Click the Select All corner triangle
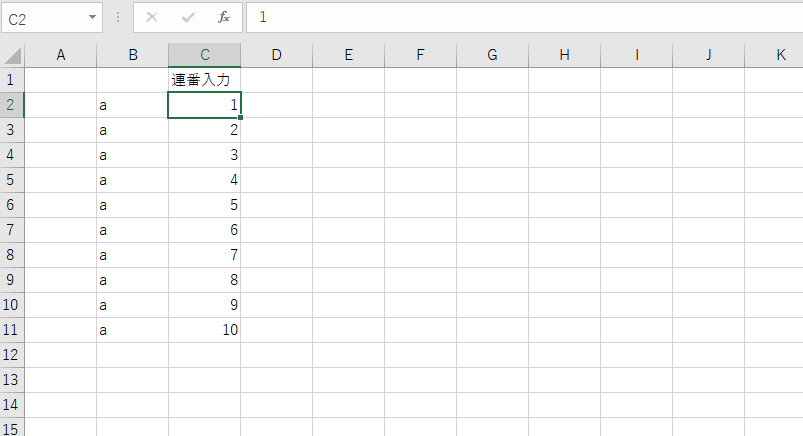 (x=12, y=55)
